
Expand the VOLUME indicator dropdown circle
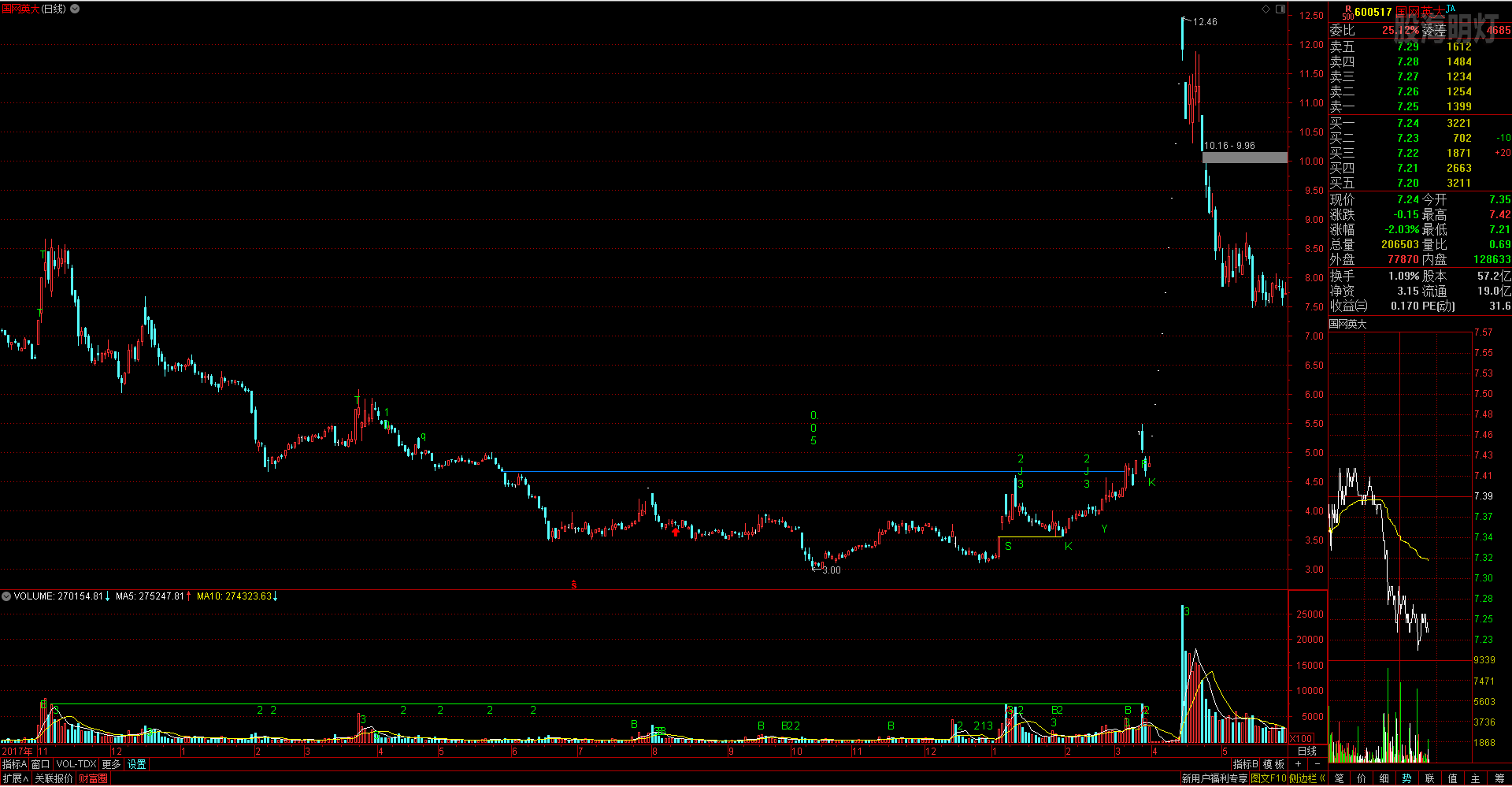click(6, 596)
